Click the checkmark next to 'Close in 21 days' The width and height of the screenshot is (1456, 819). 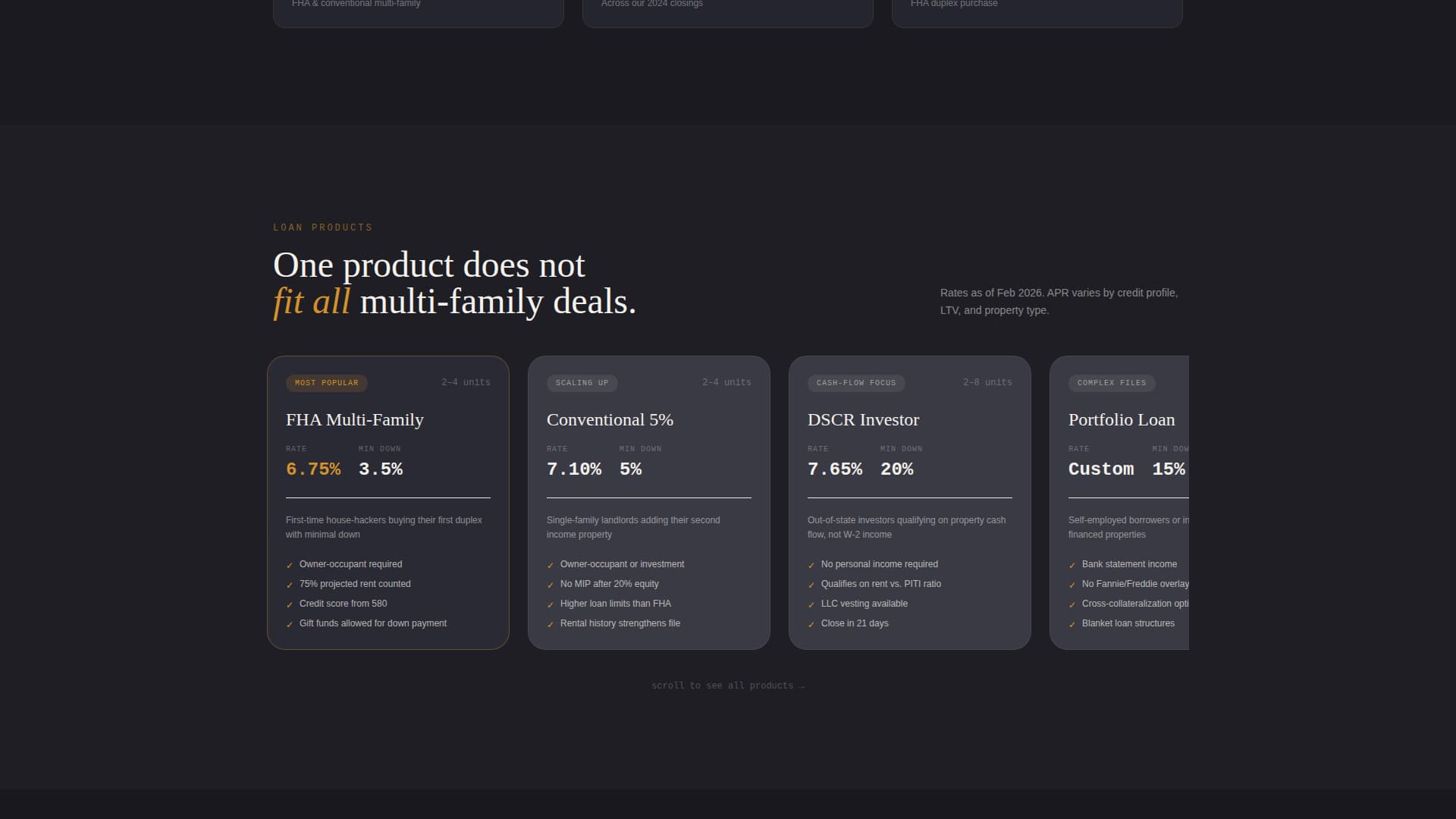pos(812,623)
